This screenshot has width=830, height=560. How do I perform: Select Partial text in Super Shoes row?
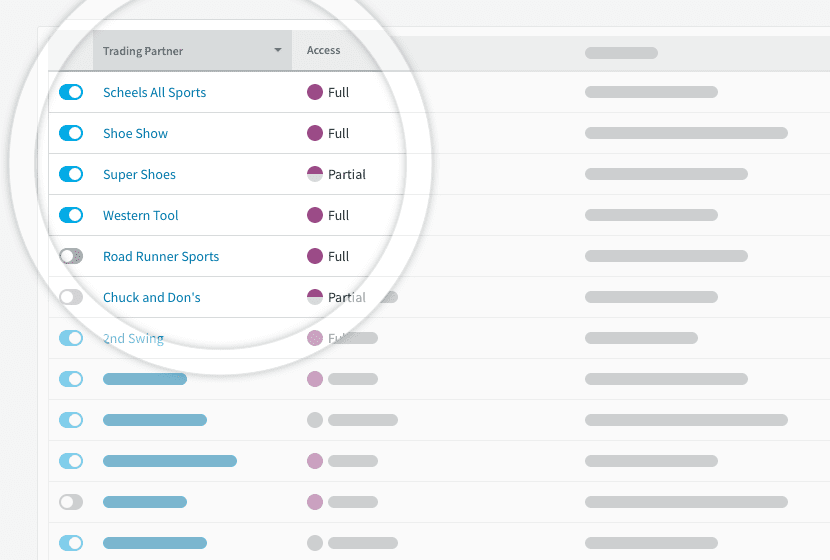point(347,175)
